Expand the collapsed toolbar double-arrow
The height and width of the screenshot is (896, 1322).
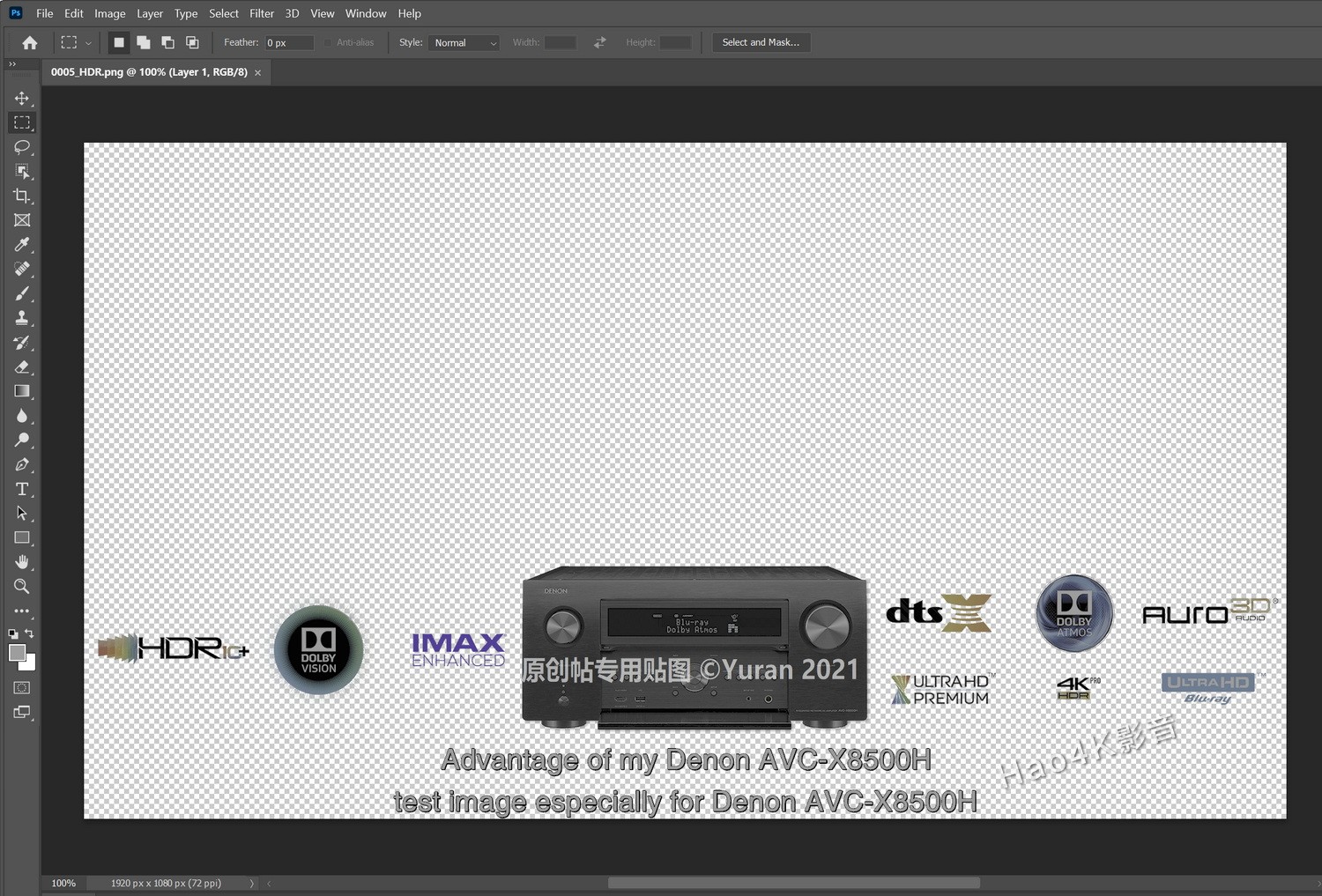coord(12,64)
